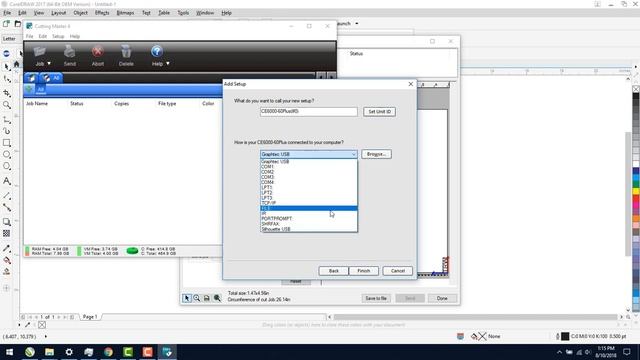Image resolution: width=640 pixels, height=360 pixels.
Task: Click the black outline color swatch in status bar
Action: pos(565,336)
